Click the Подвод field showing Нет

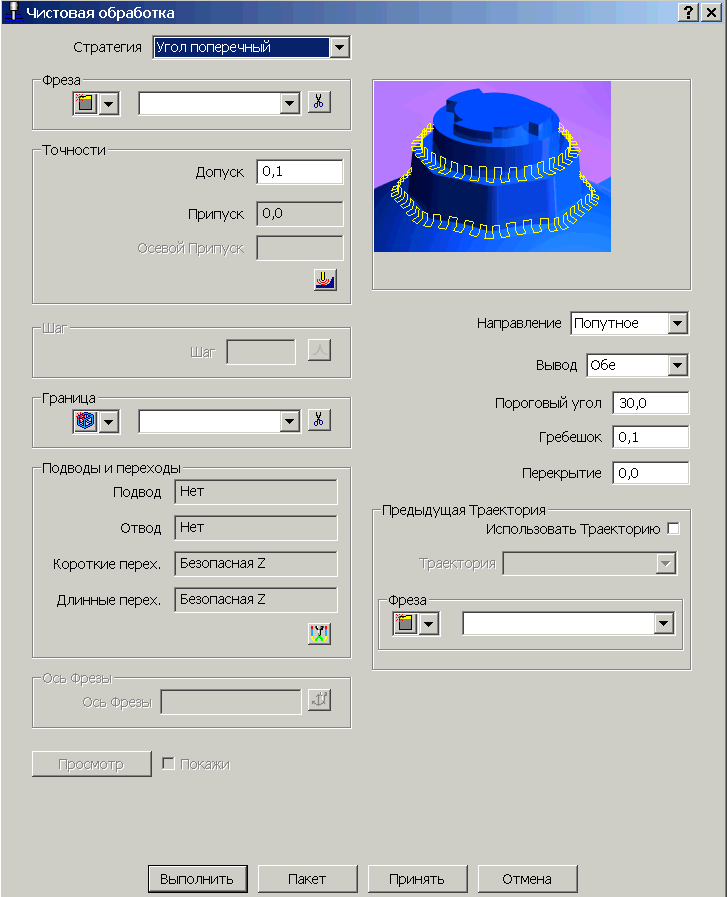[x=256, y=492]
